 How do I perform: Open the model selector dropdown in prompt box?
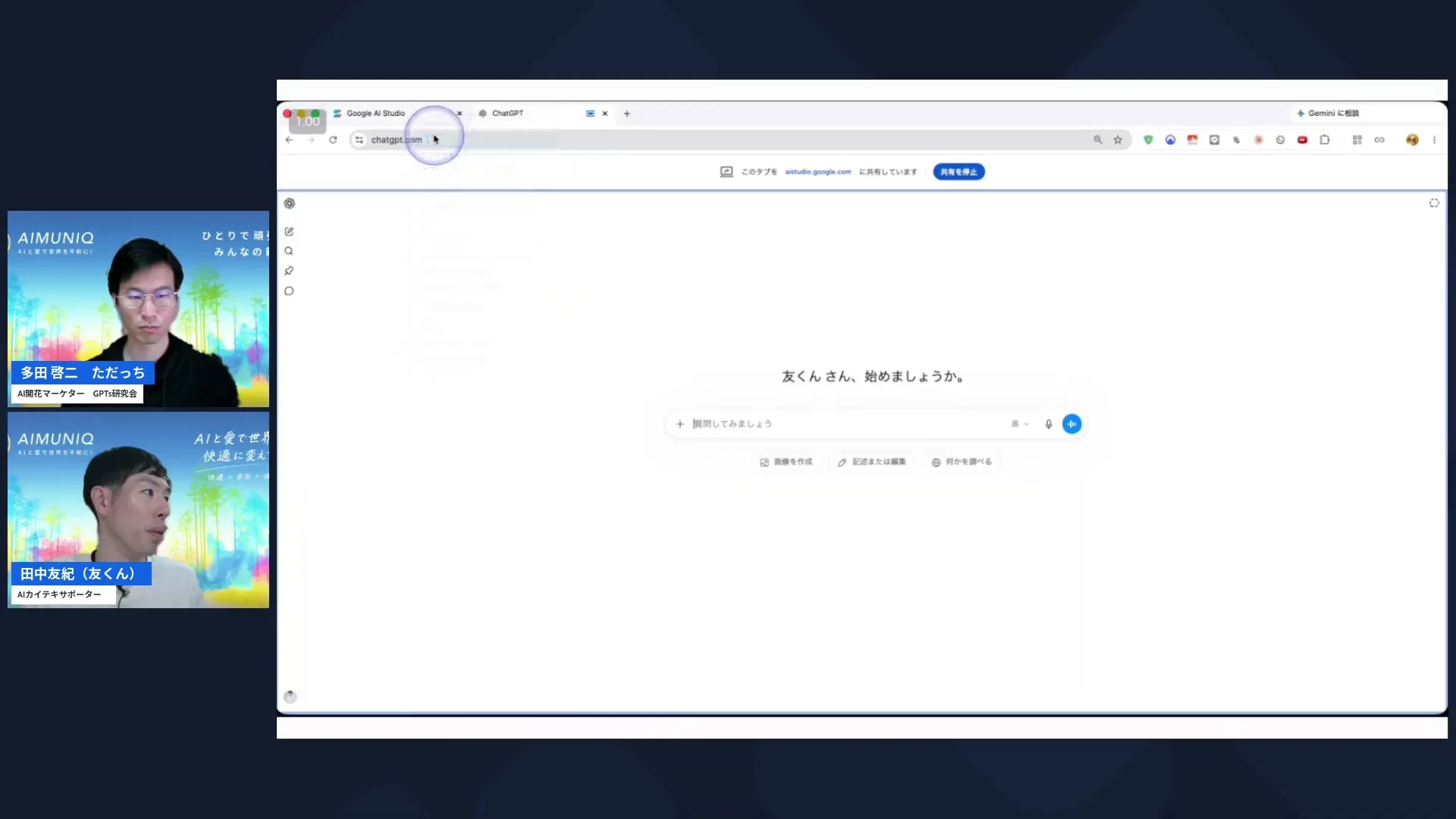(x=1020, y=424)
